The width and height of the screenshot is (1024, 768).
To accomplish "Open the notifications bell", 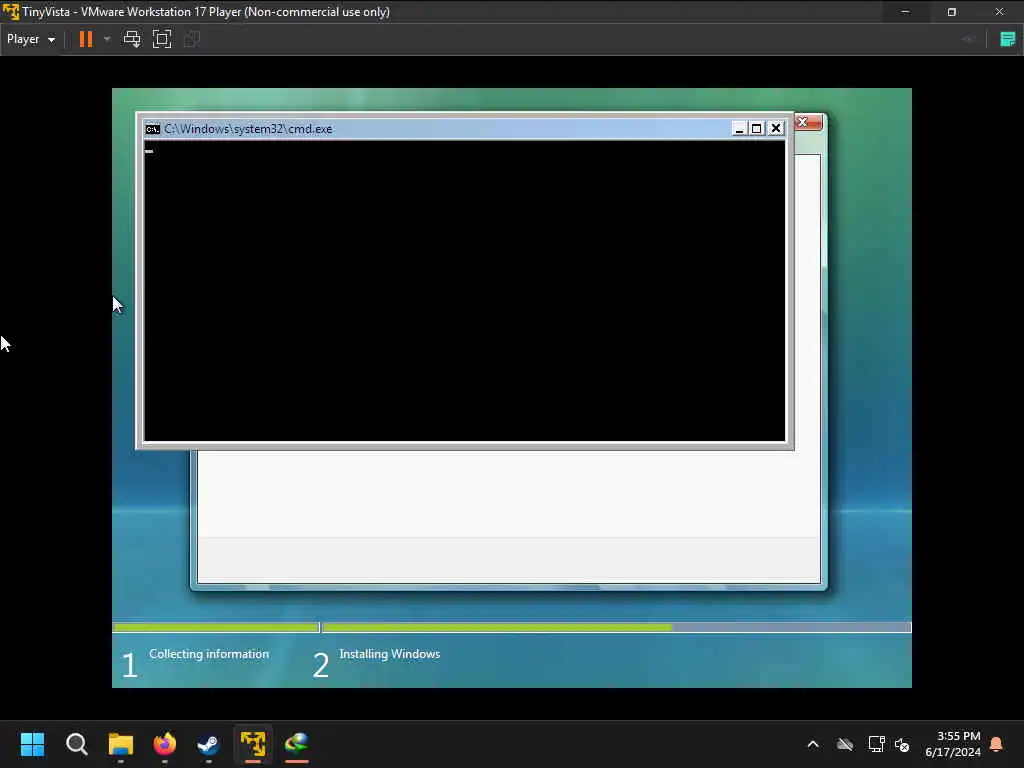I will (x=997, y=744).
